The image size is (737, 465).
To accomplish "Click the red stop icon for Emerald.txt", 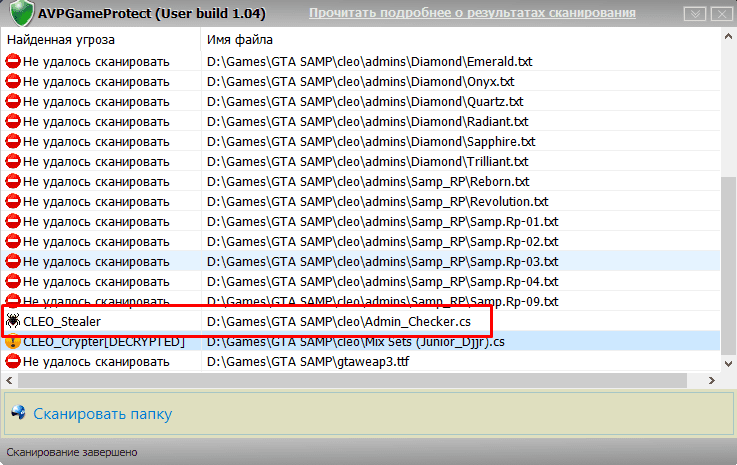I will tap(13, 62).
